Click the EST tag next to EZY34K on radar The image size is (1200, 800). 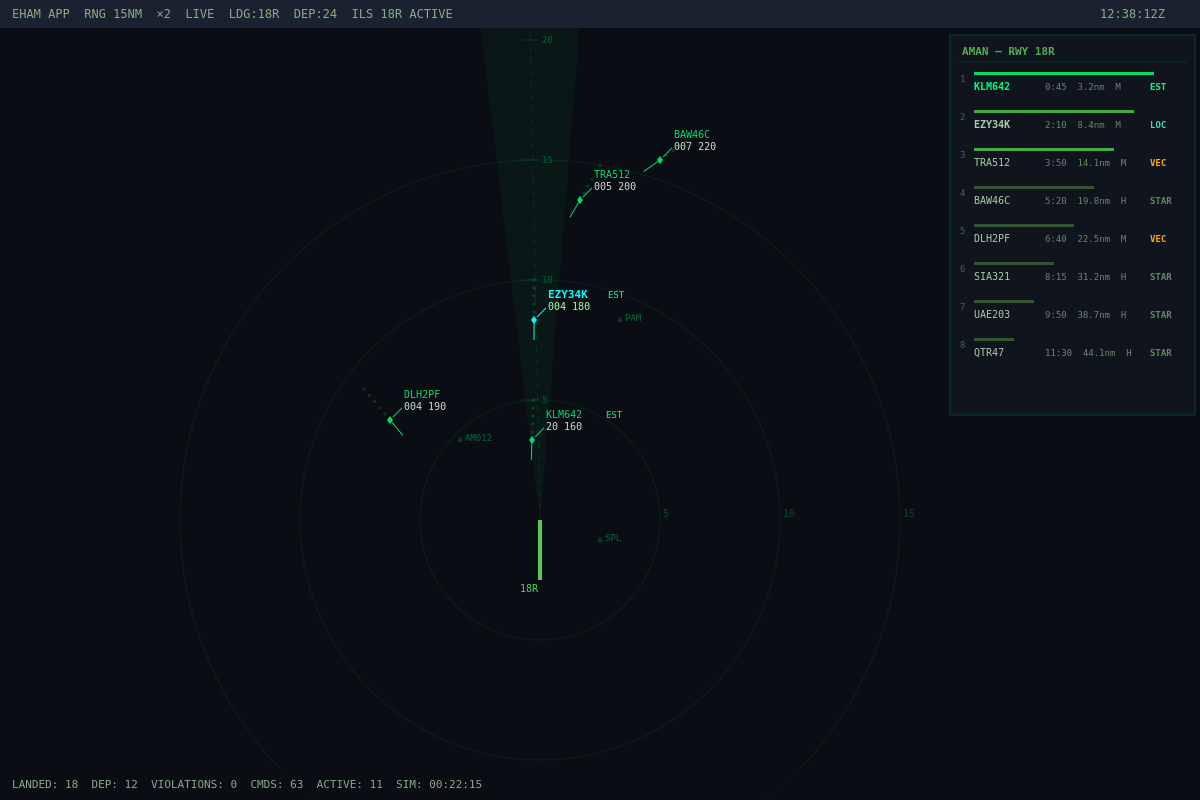(x=616, y=295)
